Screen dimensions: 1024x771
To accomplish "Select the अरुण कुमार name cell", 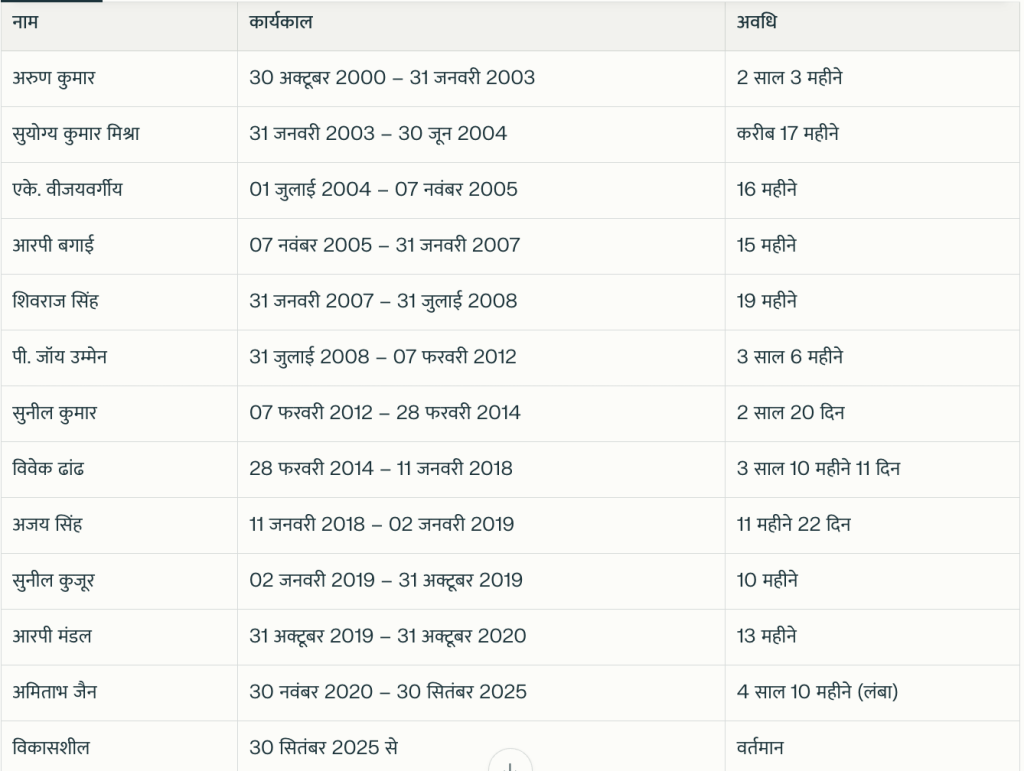I will [x=54, y=78].
